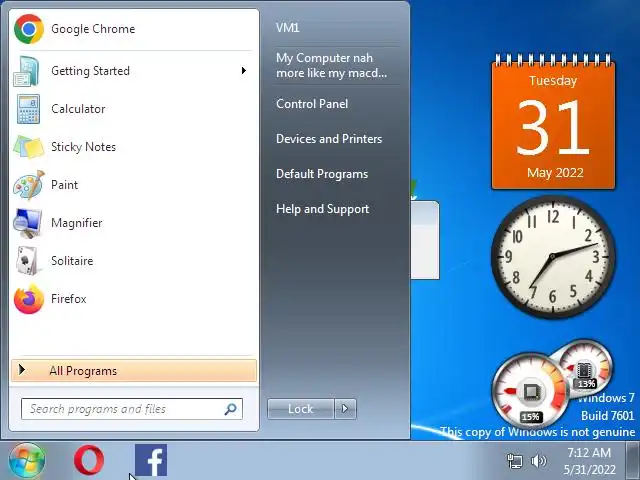
Task: Open the shutdown options arrow beside Lock
Action: click(345, 409)
